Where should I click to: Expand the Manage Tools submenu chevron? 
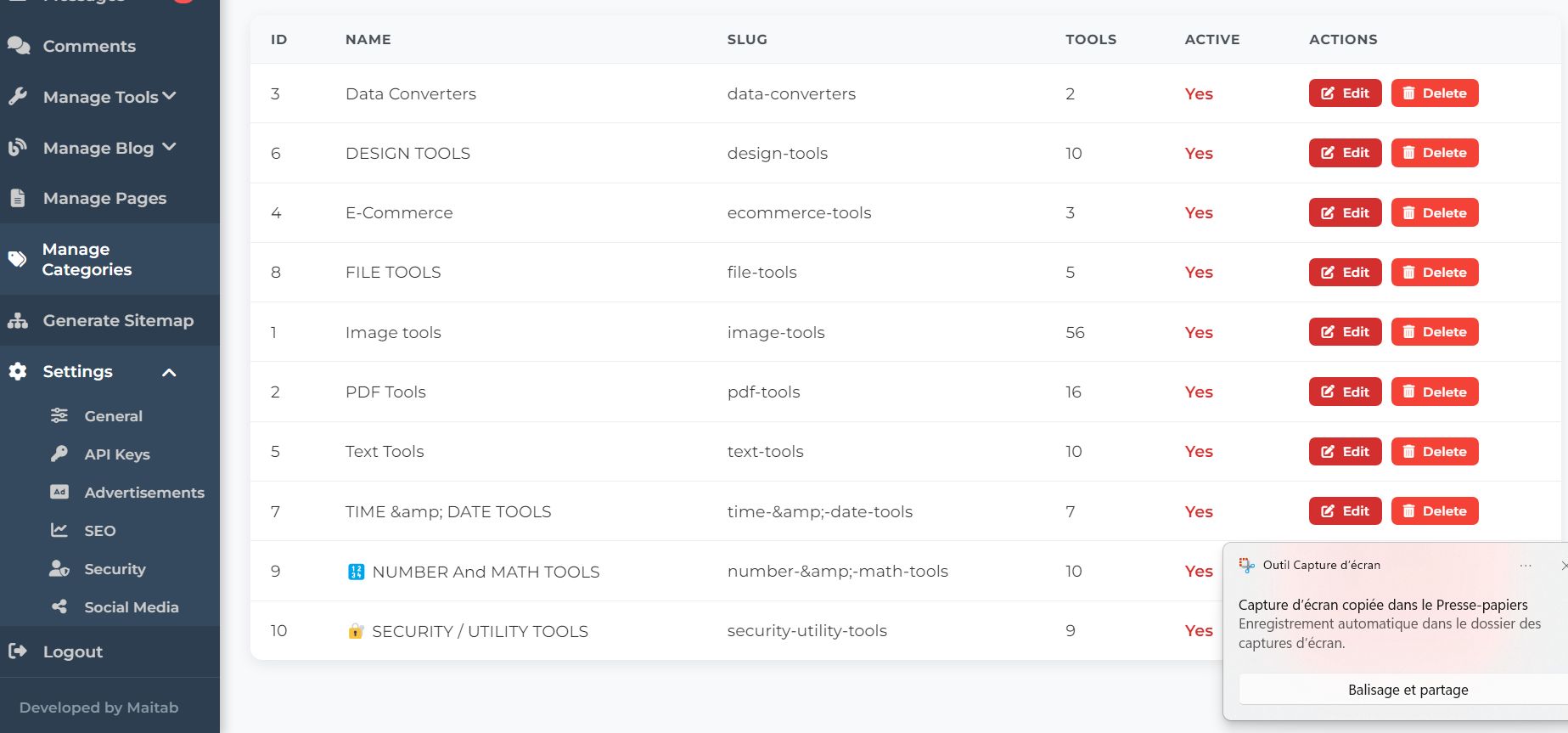pyautogui.click(x=169, y=96)
